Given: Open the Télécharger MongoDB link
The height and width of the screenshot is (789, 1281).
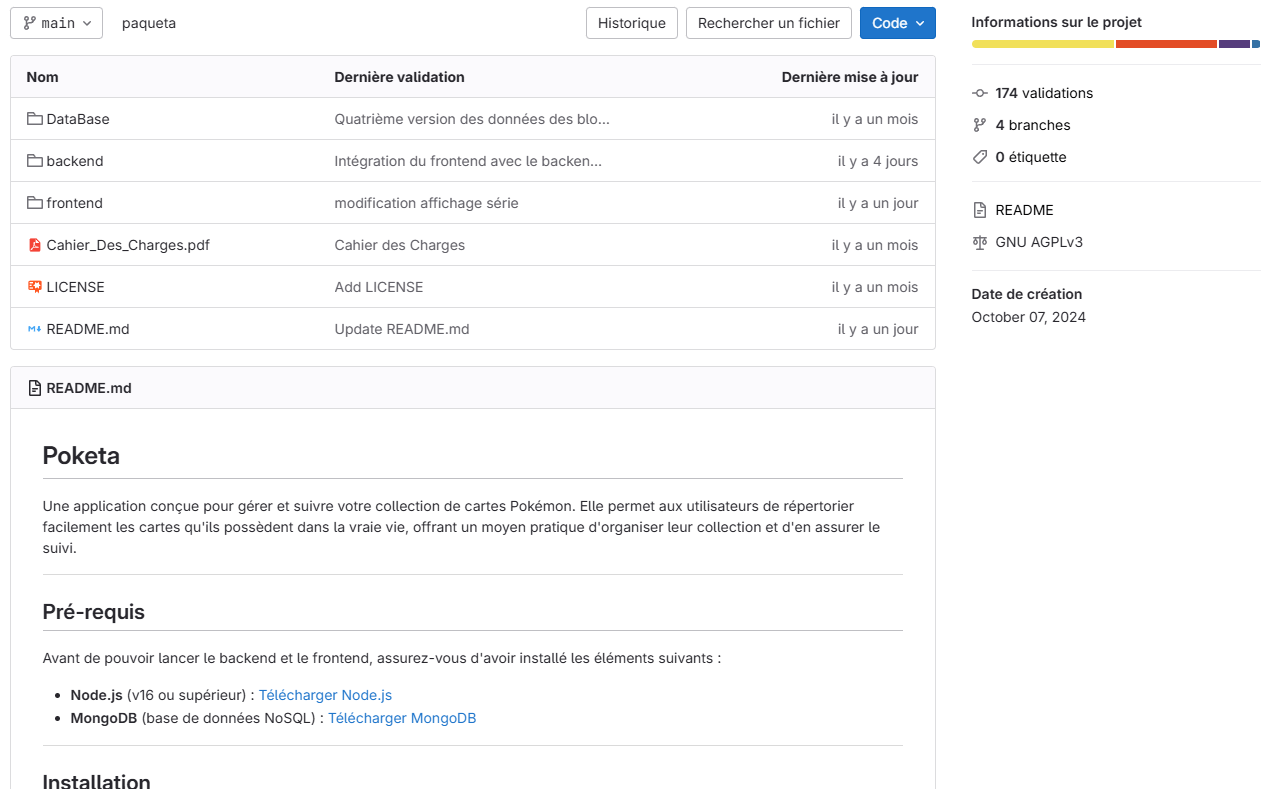Looking at the screenshot, I should 402,718.
